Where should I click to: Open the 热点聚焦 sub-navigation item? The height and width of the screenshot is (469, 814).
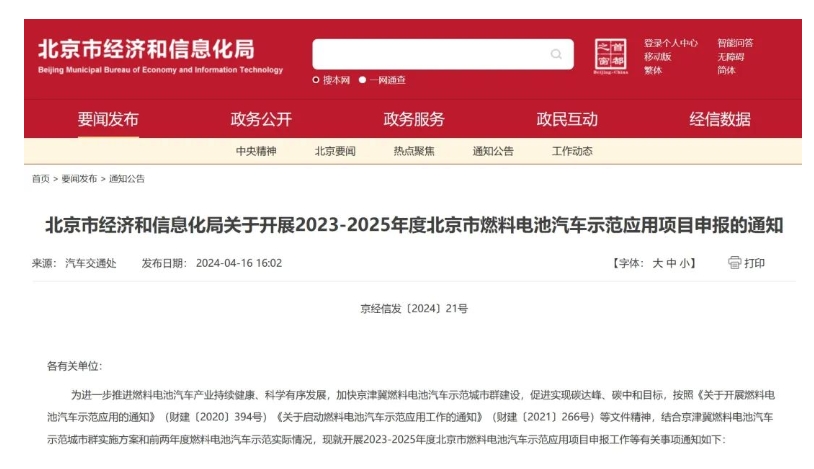[x=414, y=151]
